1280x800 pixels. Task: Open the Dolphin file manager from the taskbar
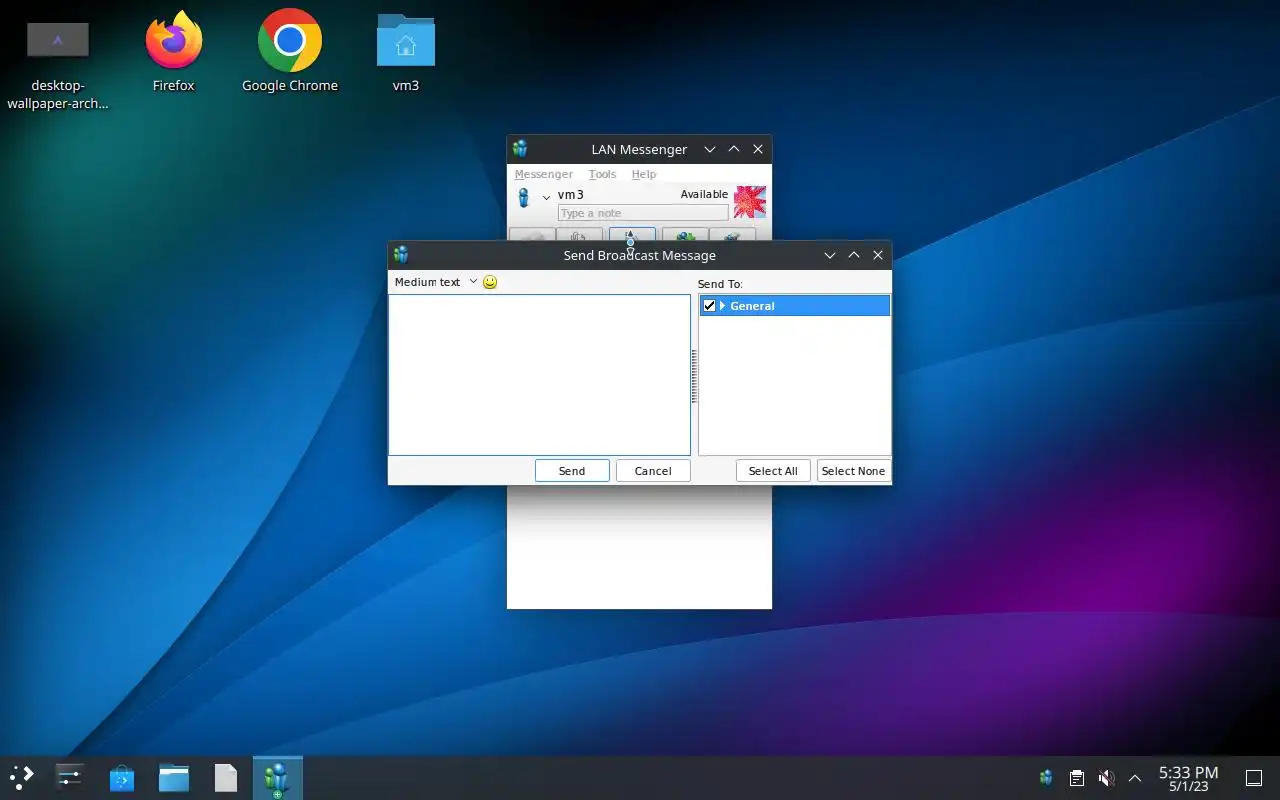click(x=174, y=777)
